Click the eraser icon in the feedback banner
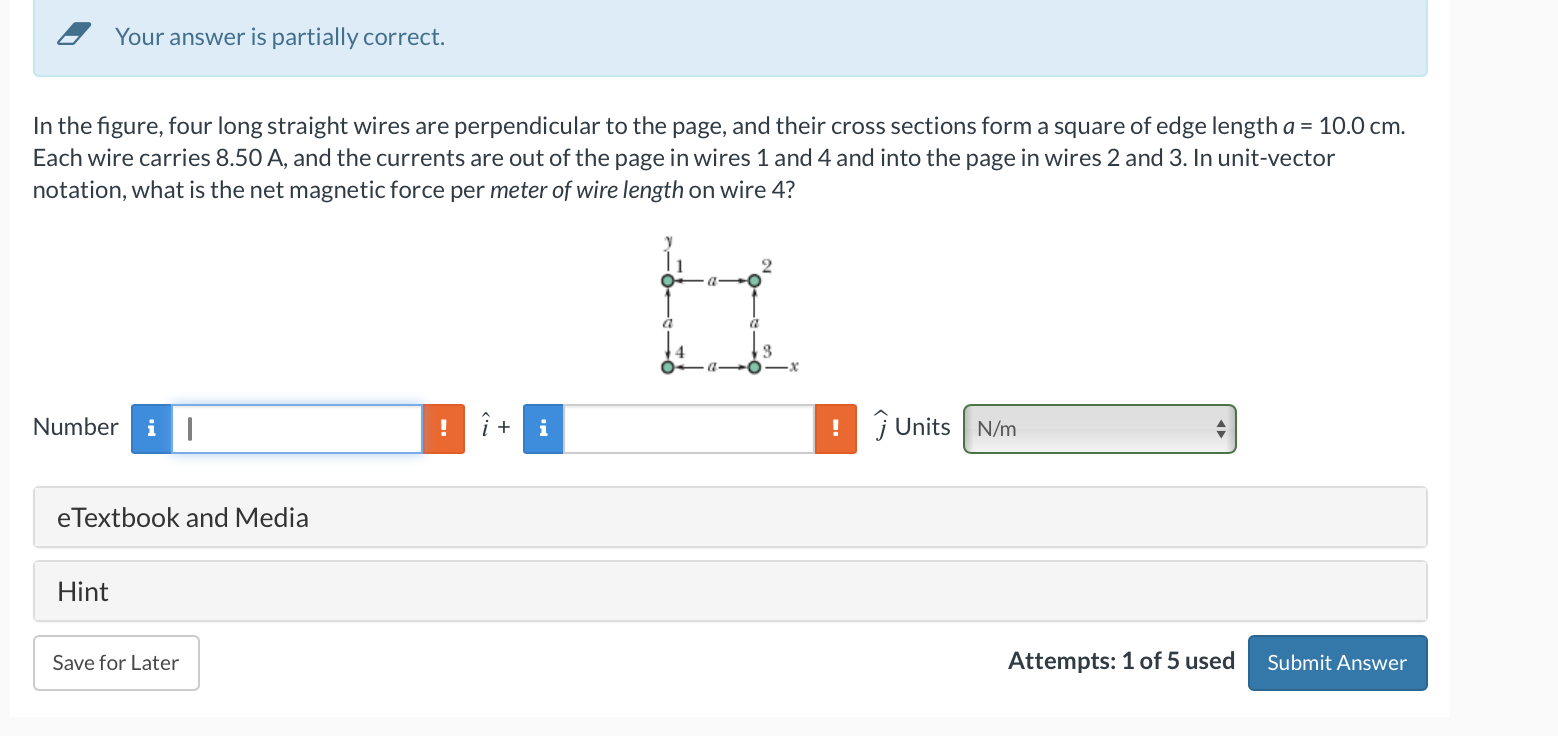1558x736 pixels. pos(74,34)
